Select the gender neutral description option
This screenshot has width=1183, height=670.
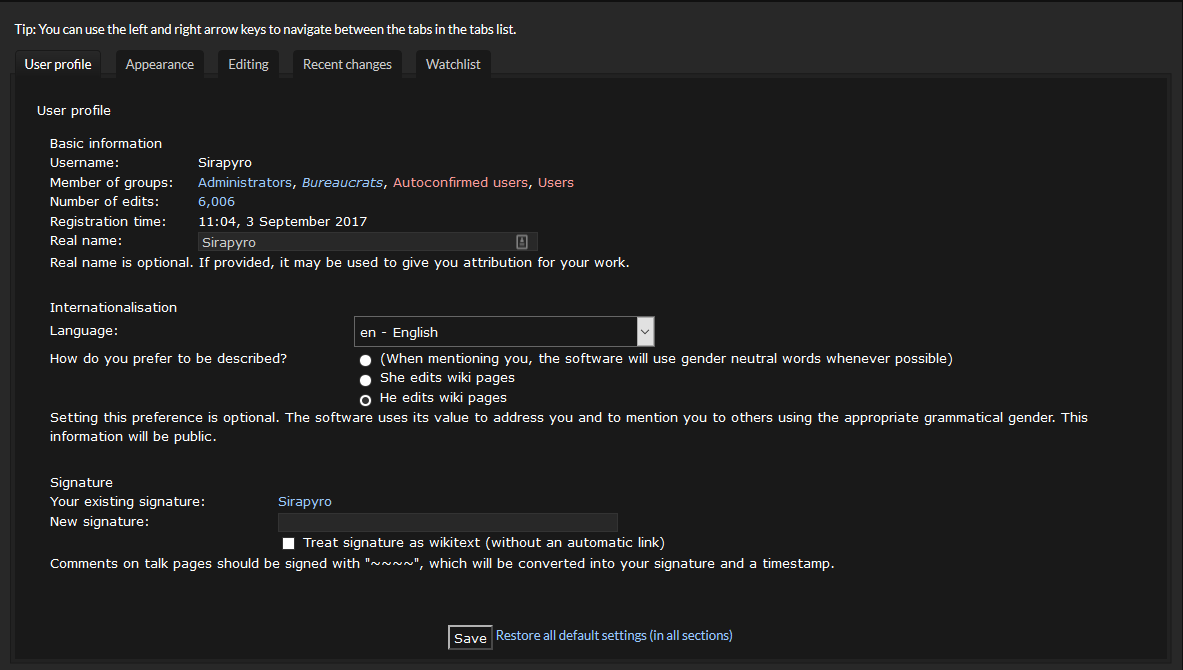point(365,360)
